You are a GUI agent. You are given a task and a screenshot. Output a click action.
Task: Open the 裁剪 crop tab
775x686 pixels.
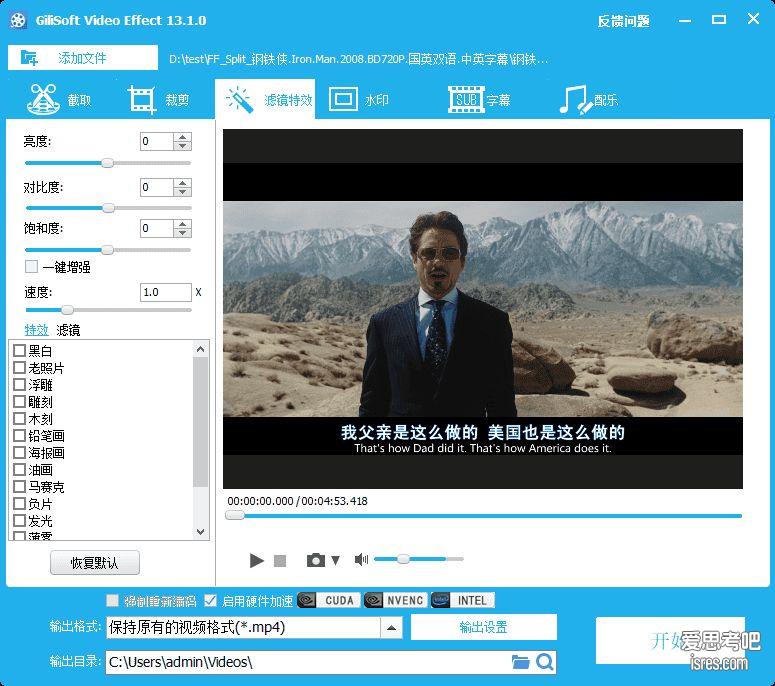[x=158, y=100]
